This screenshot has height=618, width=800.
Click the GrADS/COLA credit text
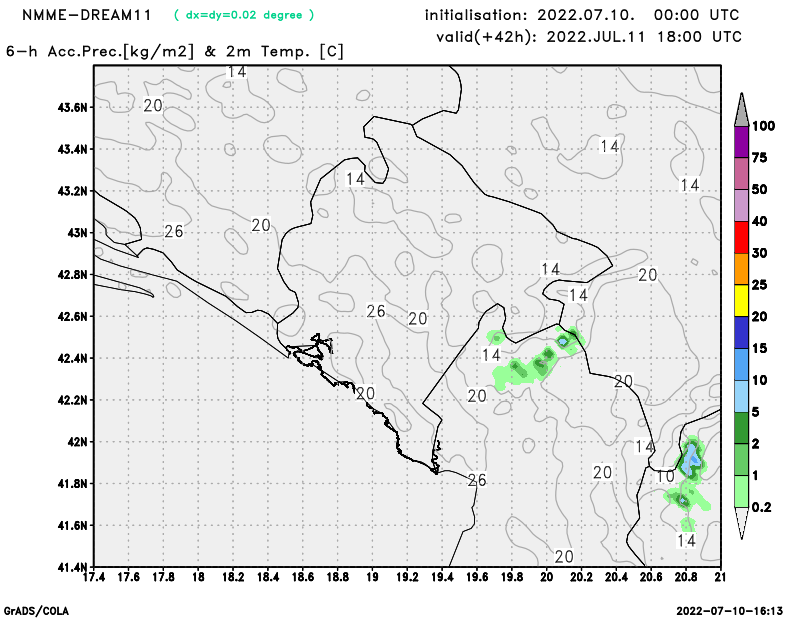point(36,611)
